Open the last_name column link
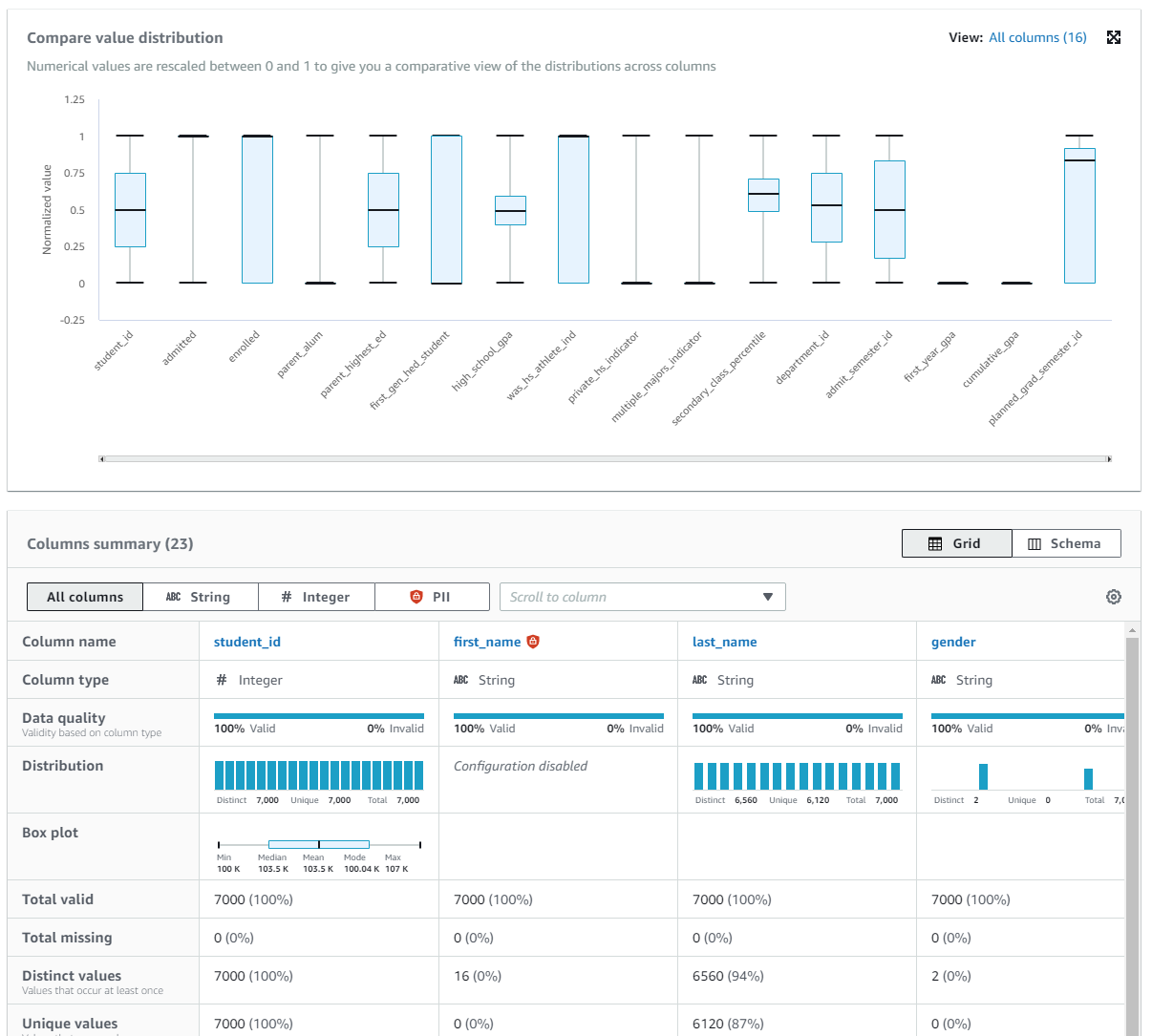Viewport: 1152px width, 1036px height. pos(725,642)
